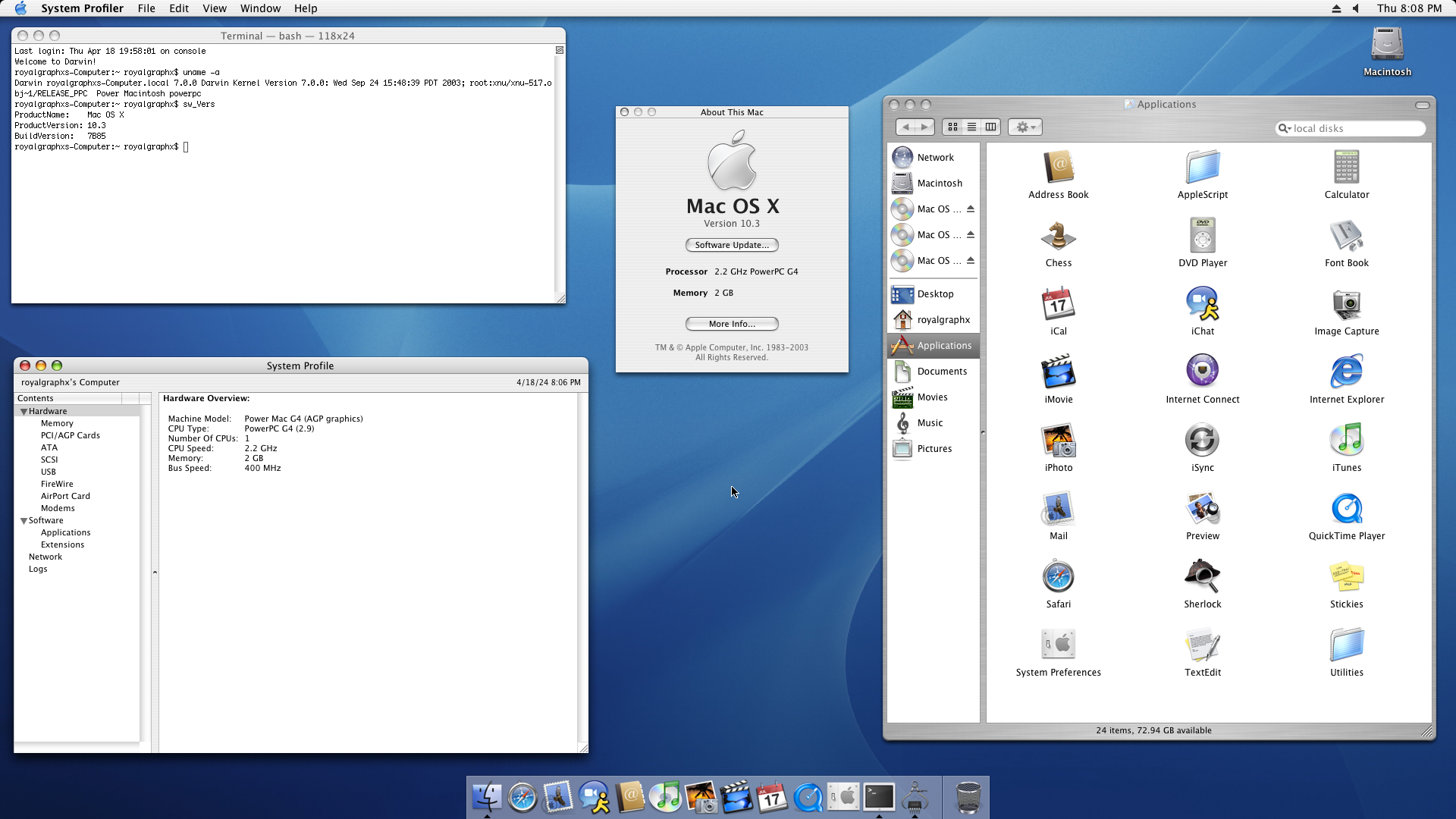Click the More Info button

click(x=732, y=324)
